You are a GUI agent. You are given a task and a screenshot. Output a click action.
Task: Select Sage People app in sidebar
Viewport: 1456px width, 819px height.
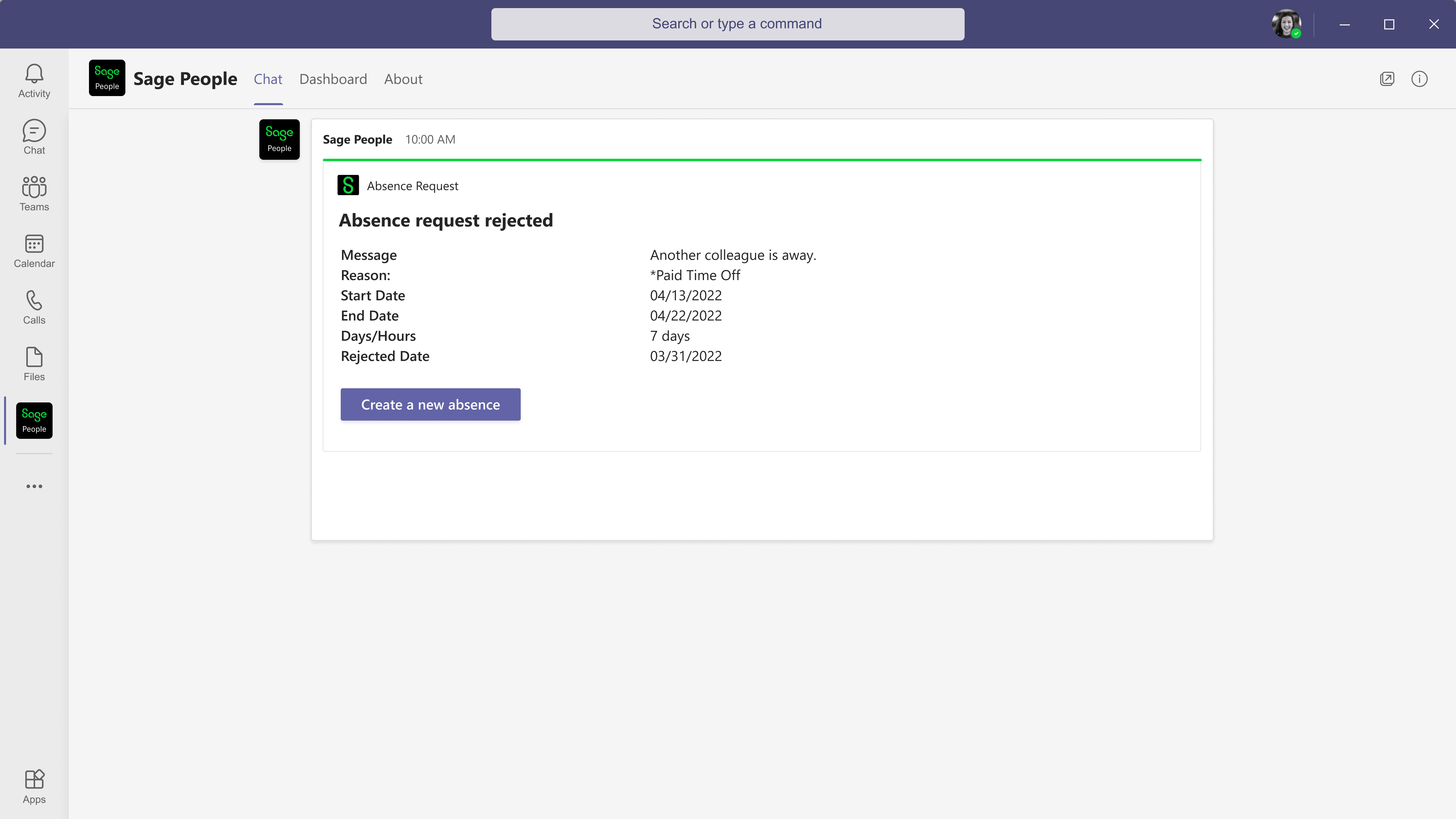[34, 421]
